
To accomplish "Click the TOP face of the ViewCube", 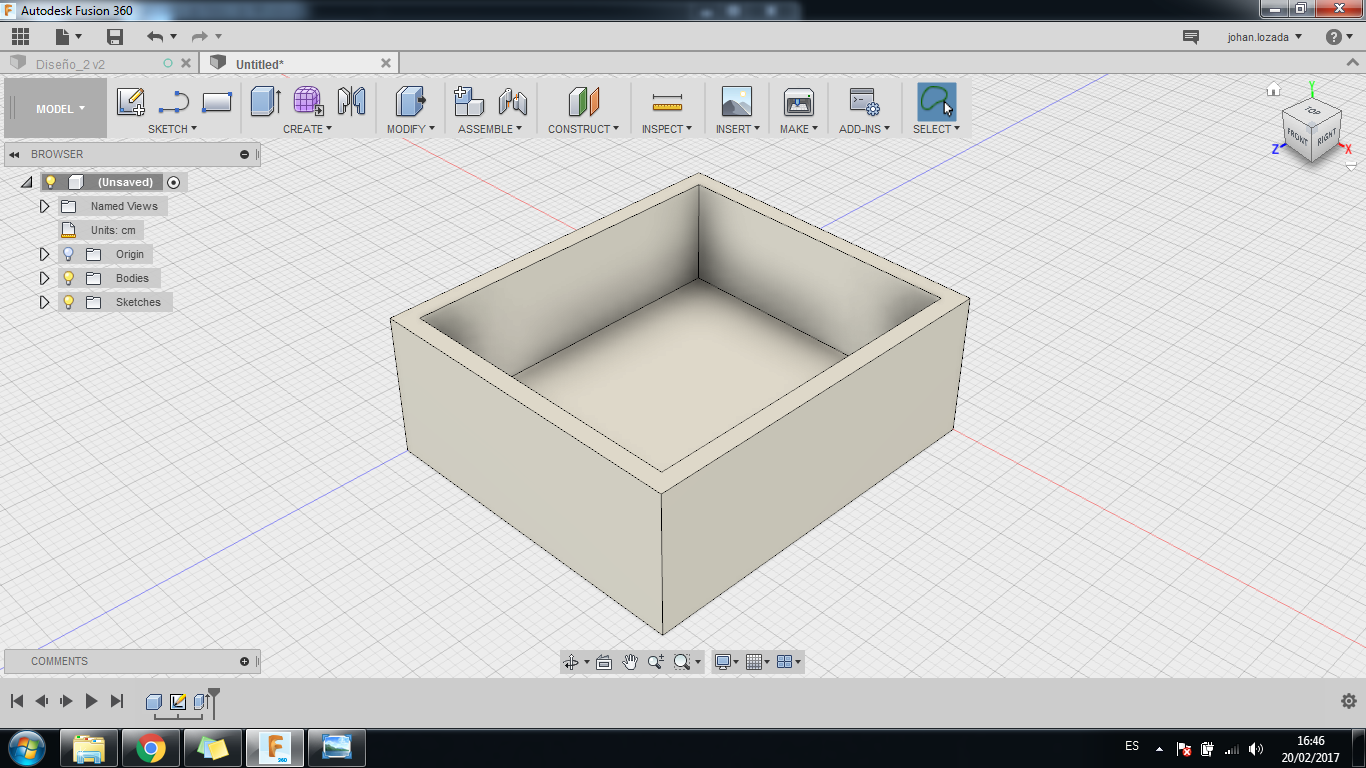I will [x=1312, y=111].
